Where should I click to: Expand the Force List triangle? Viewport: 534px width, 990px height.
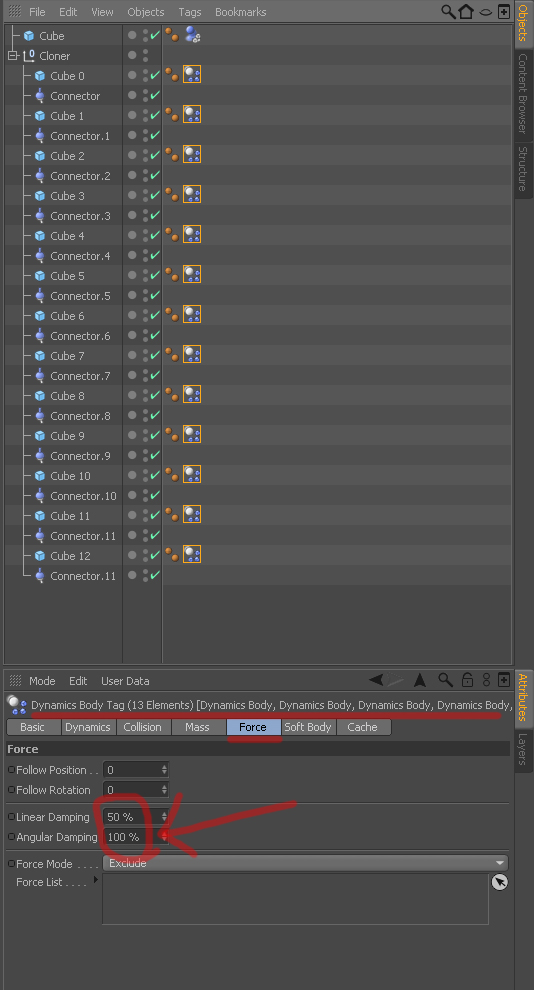(x=96, y=880)
